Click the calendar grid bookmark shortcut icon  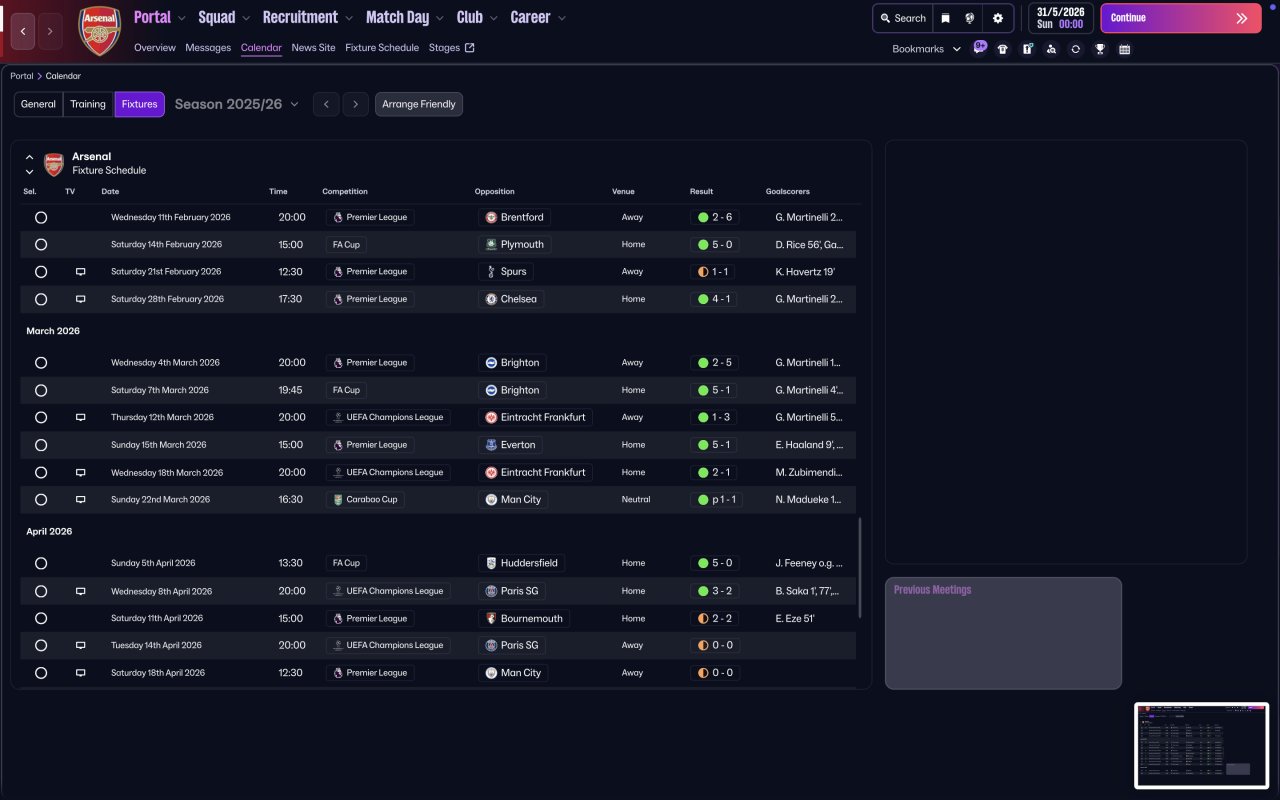pyautogui.click(x=1124, y=49)
